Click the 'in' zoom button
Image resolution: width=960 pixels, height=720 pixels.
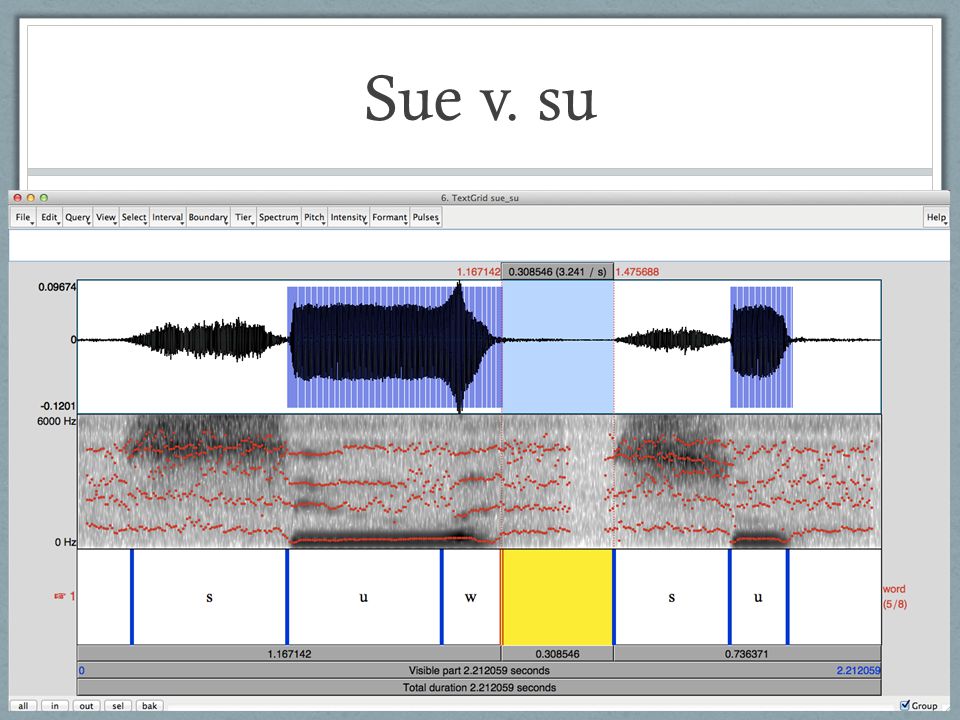point(54,706)
